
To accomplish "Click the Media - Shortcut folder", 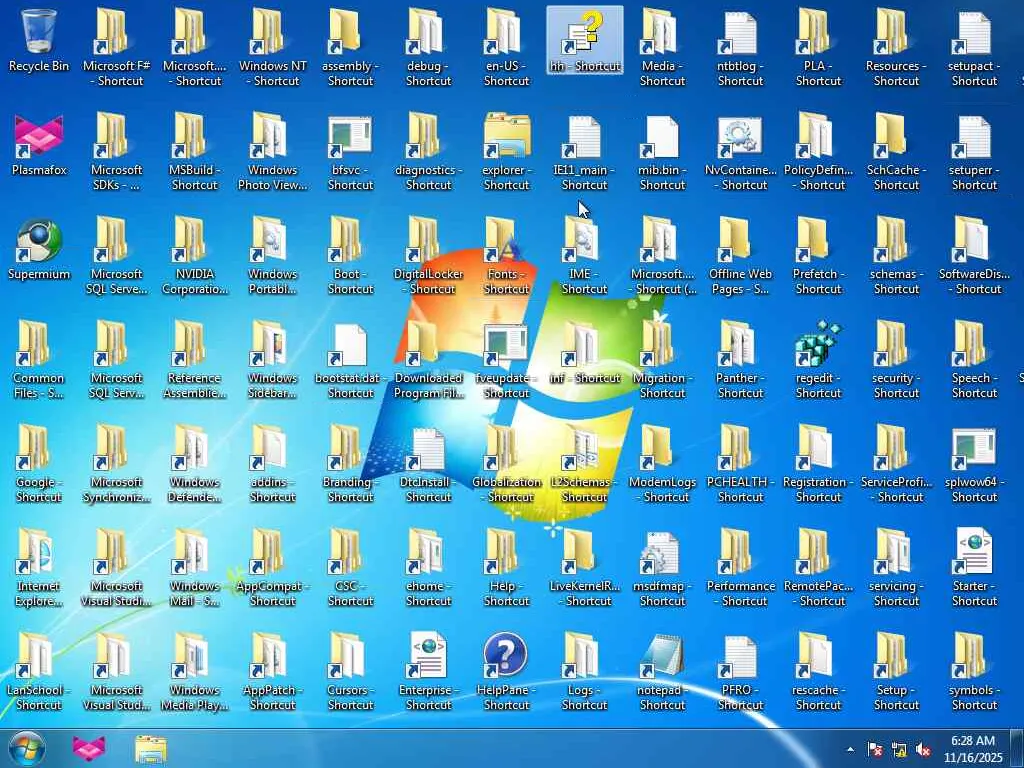I will click(662, 48).
